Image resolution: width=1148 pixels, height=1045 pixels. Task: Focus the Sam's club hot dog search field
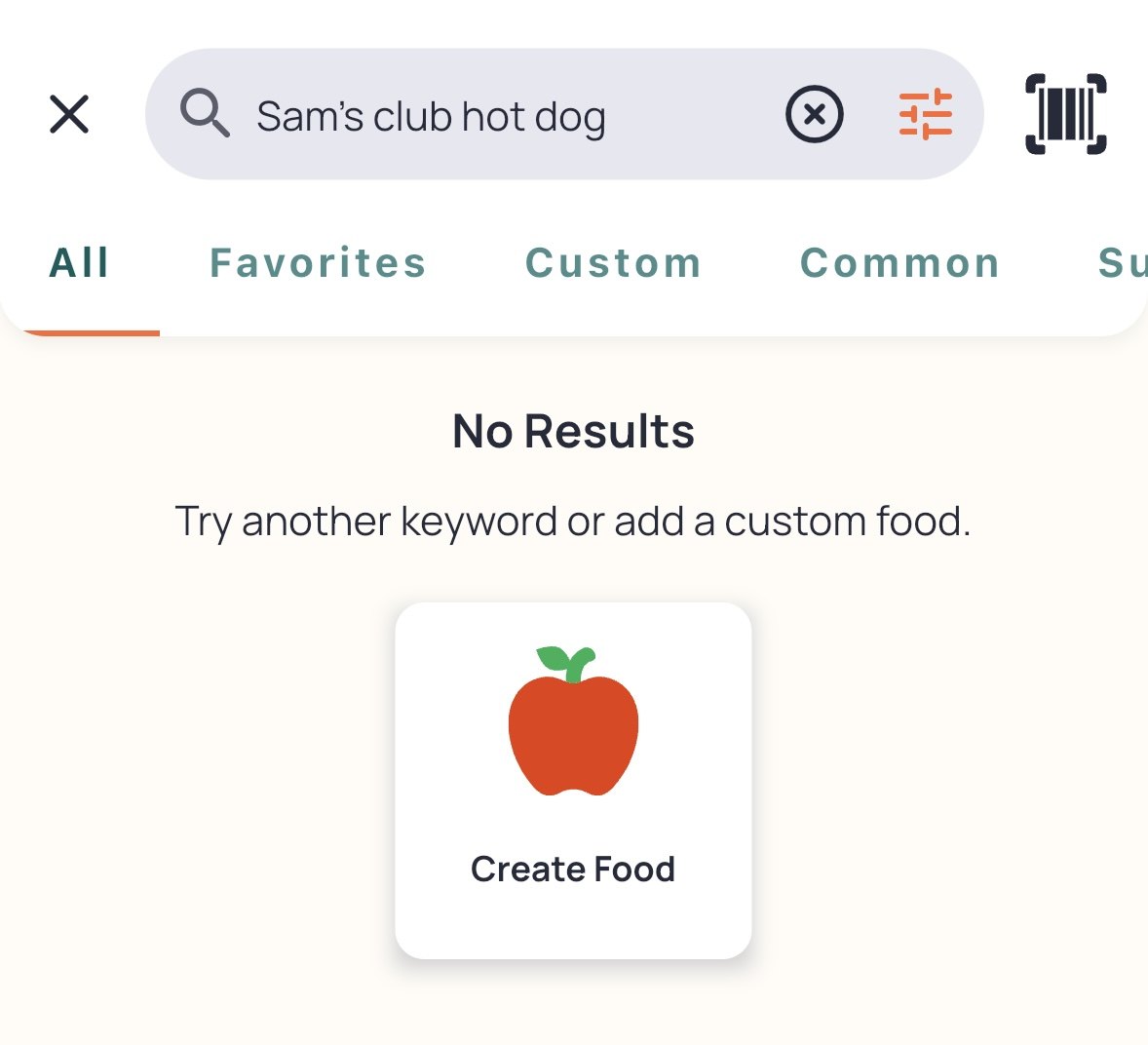pos(564,114)
